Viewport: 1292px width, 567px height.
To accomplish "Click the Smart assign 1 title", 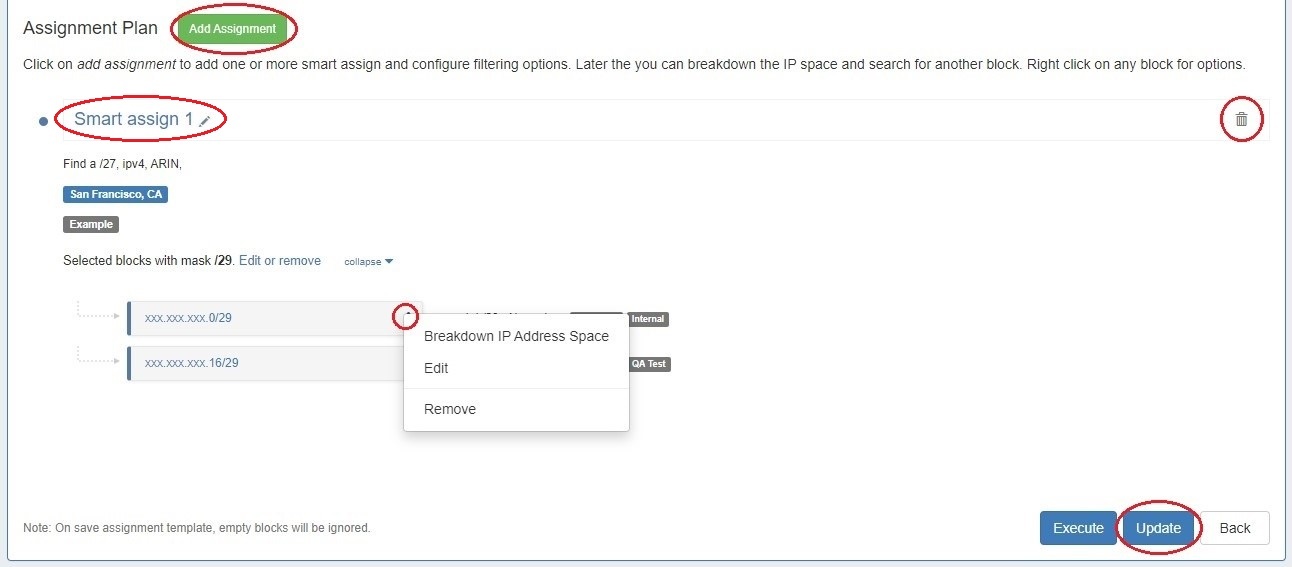I will 133,120.
